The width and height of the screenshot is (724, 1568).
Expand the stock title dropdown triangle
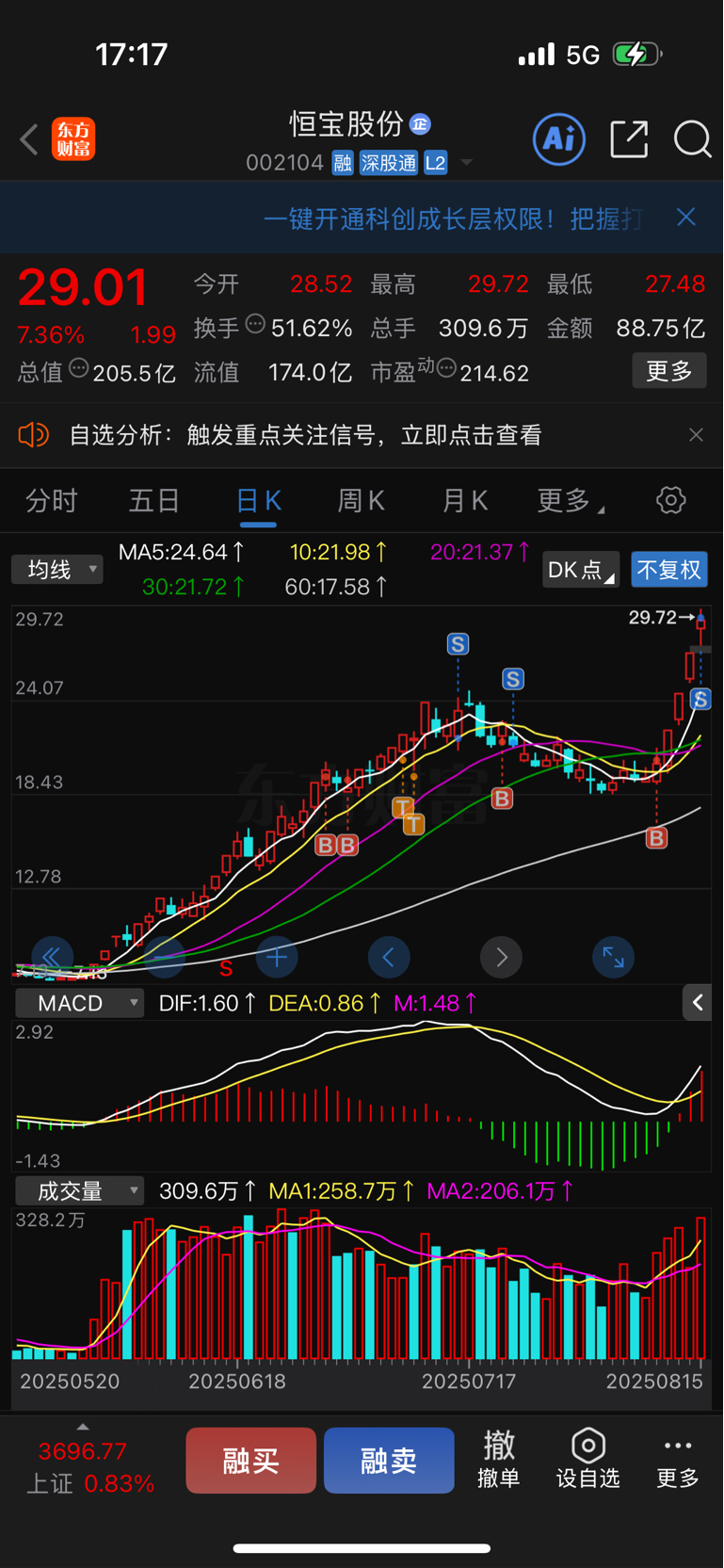[466, 164]
